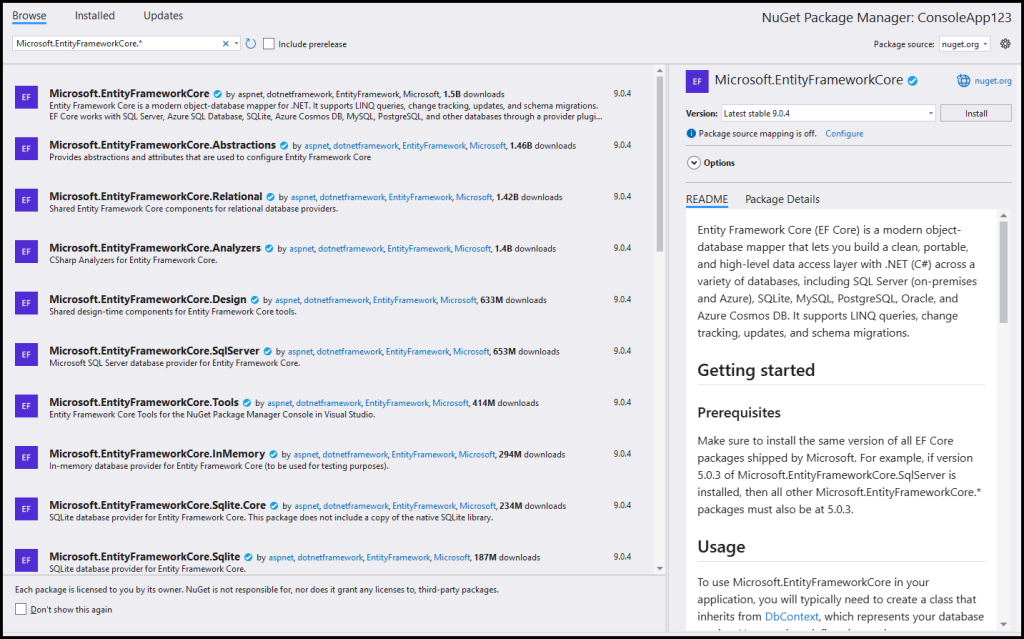Switch to the Package Details tab
This screenshot has width=1024, height=639.
[x=782, y=199]
